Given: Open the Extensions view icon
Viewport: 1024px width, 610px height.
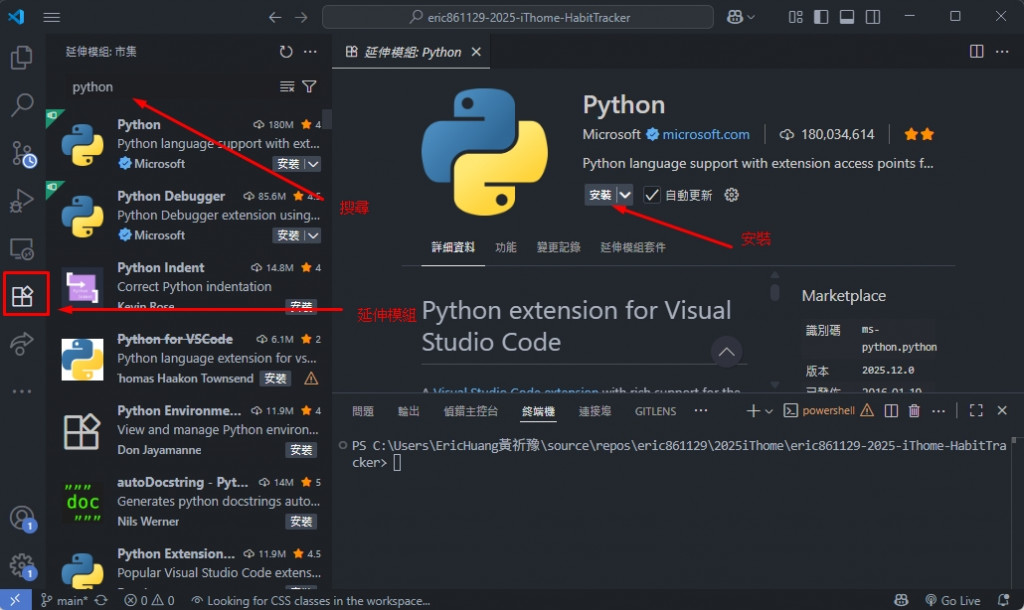Looking at the screenshot, I should (23, 296).
